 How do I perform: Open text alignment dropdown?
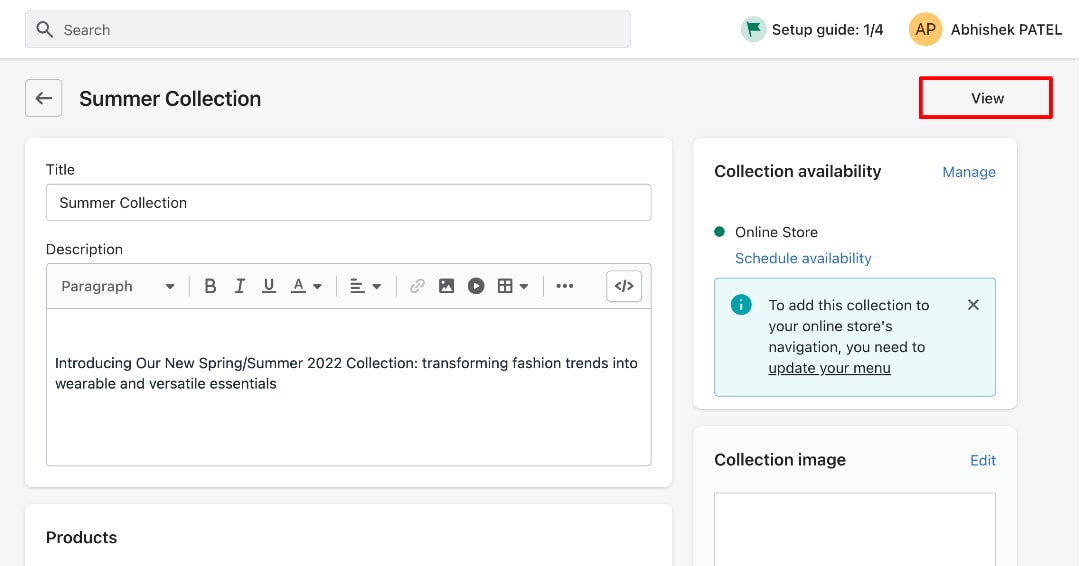coord(365,286)
